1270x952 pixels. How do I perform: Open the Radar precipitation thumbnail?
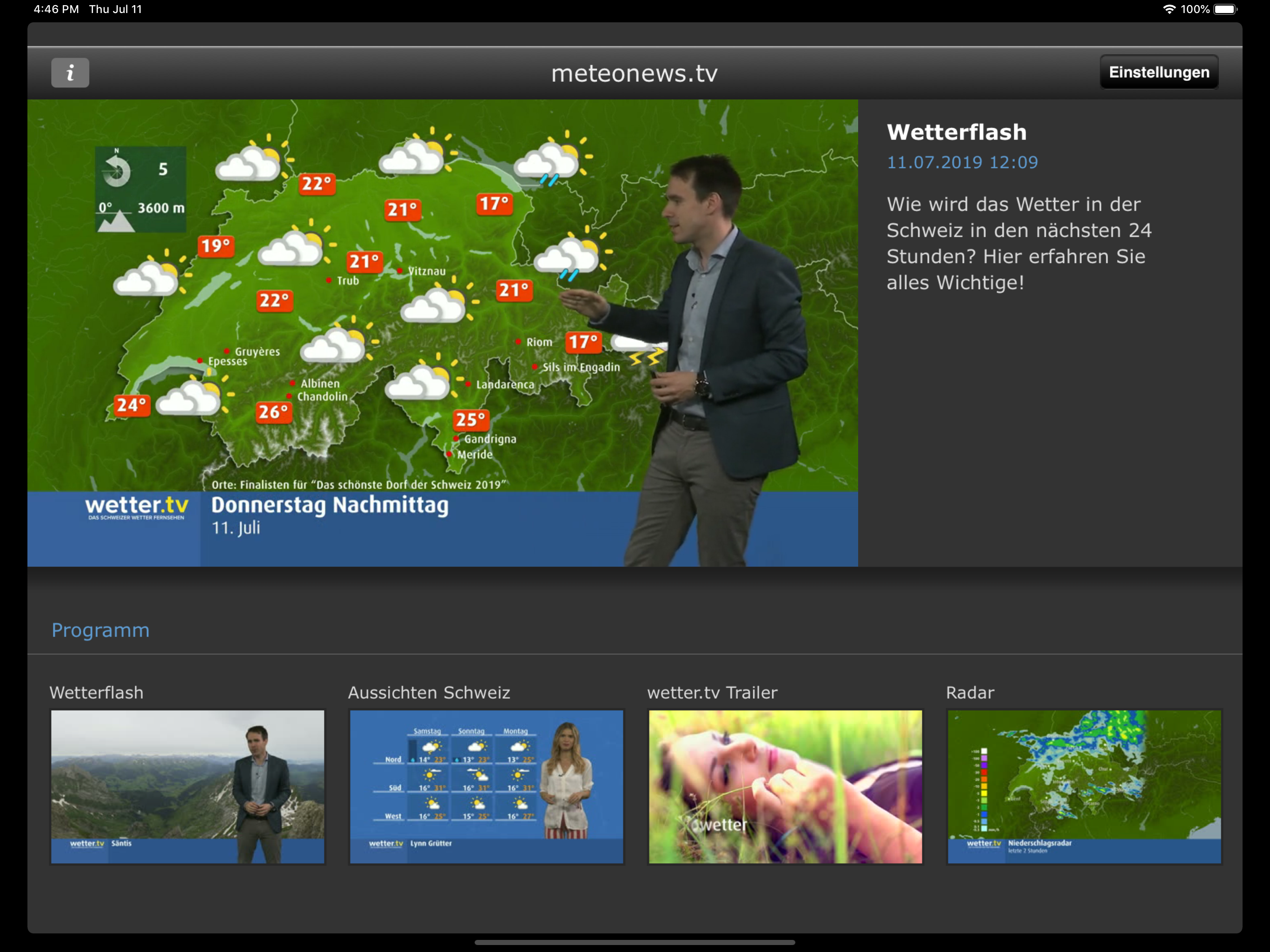point(1084,786)
